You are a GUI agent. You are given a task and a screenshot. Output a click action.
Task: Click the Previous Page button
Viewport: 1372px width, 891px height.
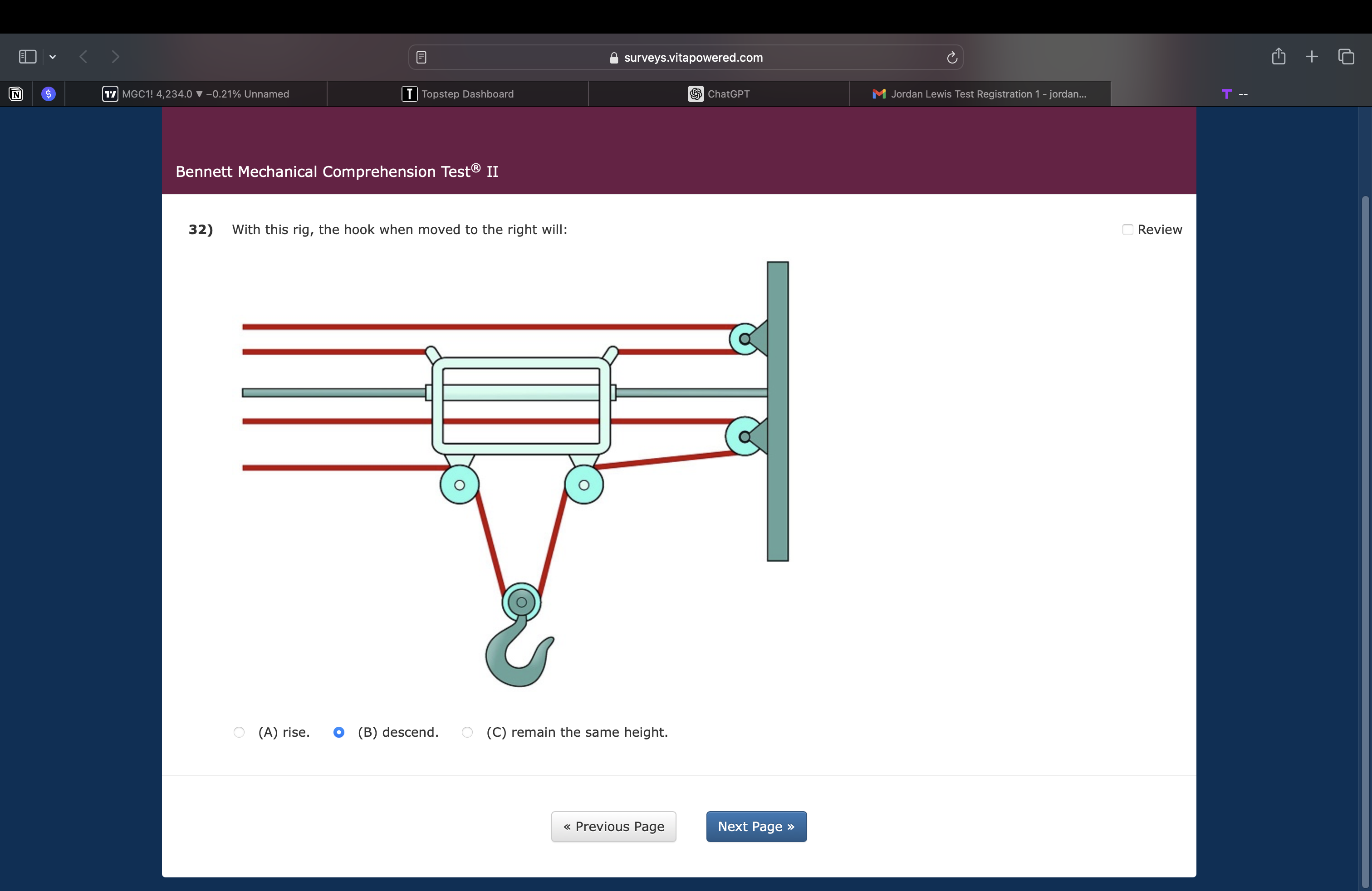coord(613,827)
